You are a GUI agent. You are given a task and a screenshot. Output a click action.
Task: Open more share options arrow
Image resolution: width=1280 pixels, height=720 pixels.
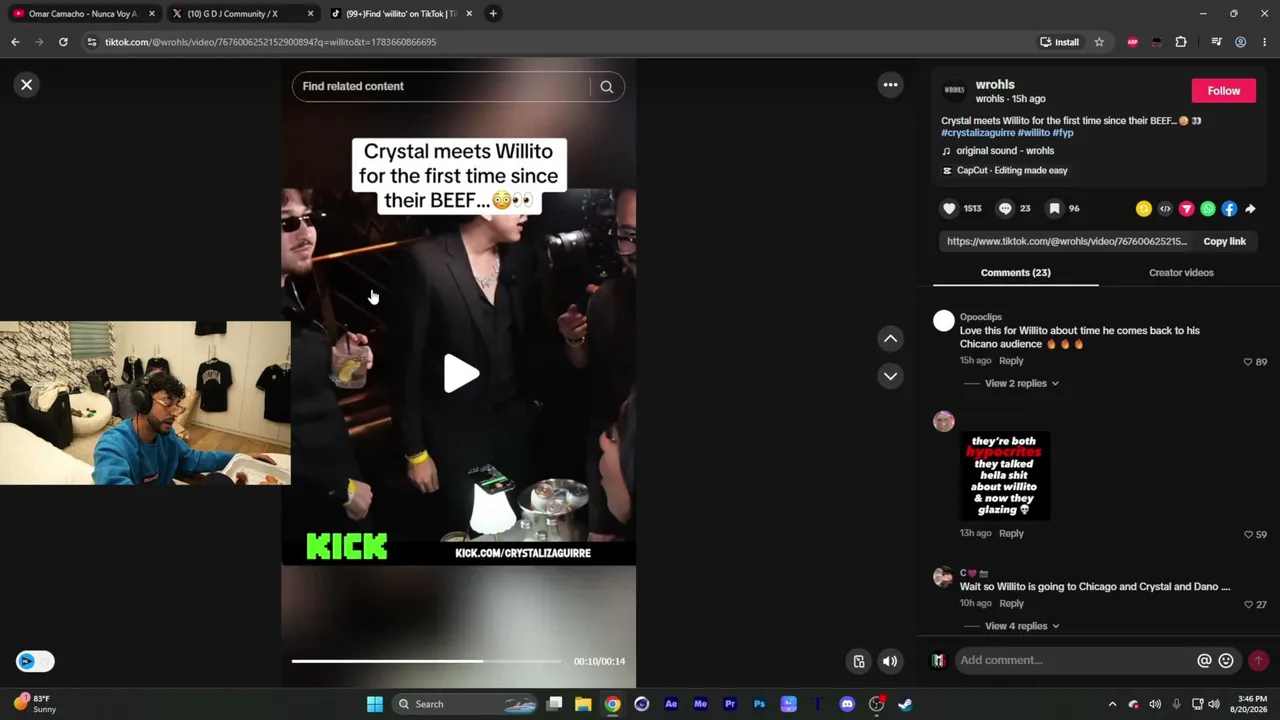tap(1250, 209)
